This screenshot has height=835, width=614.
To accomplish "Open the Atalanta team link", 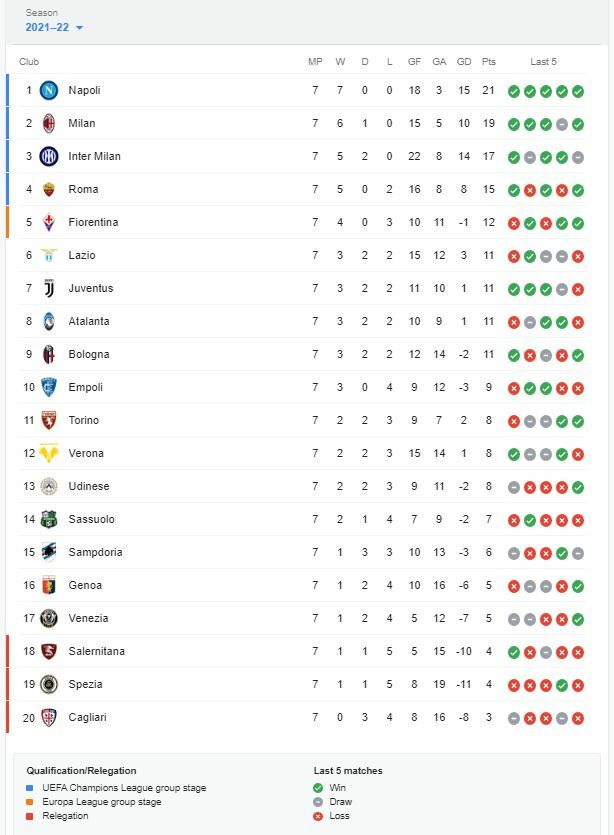I will point(89,322).
